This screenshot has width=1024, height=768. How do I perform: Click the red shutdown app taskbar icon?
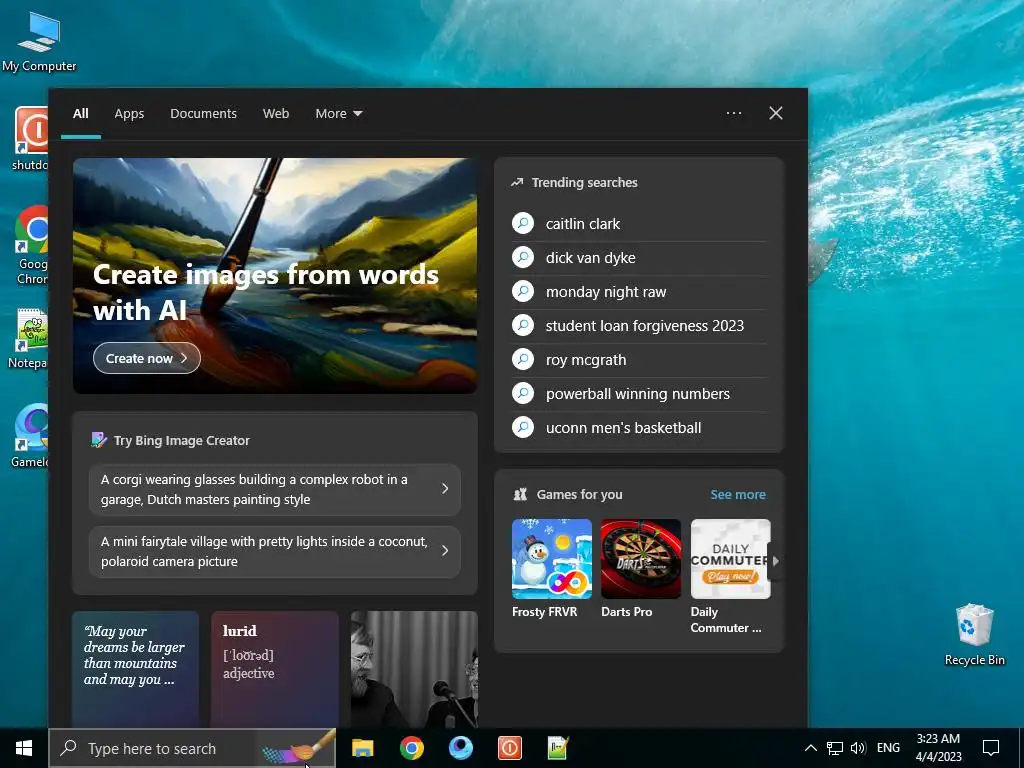click(x=509, y=748)
